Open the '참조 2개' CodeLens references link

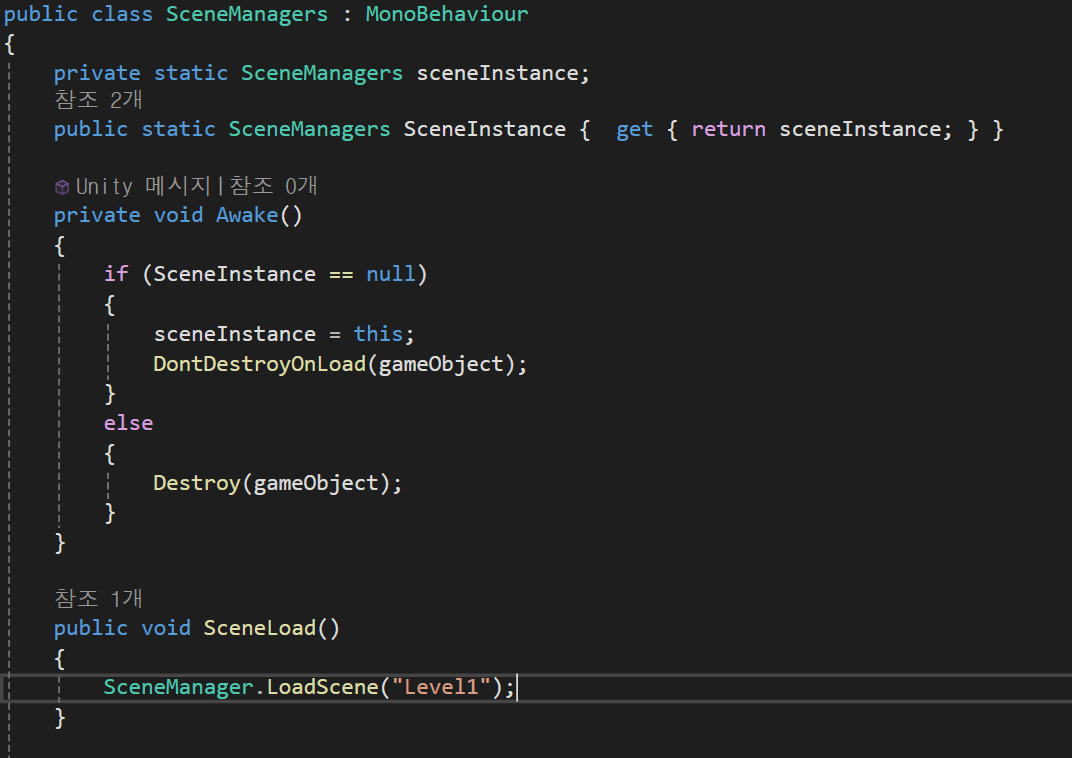98,100
